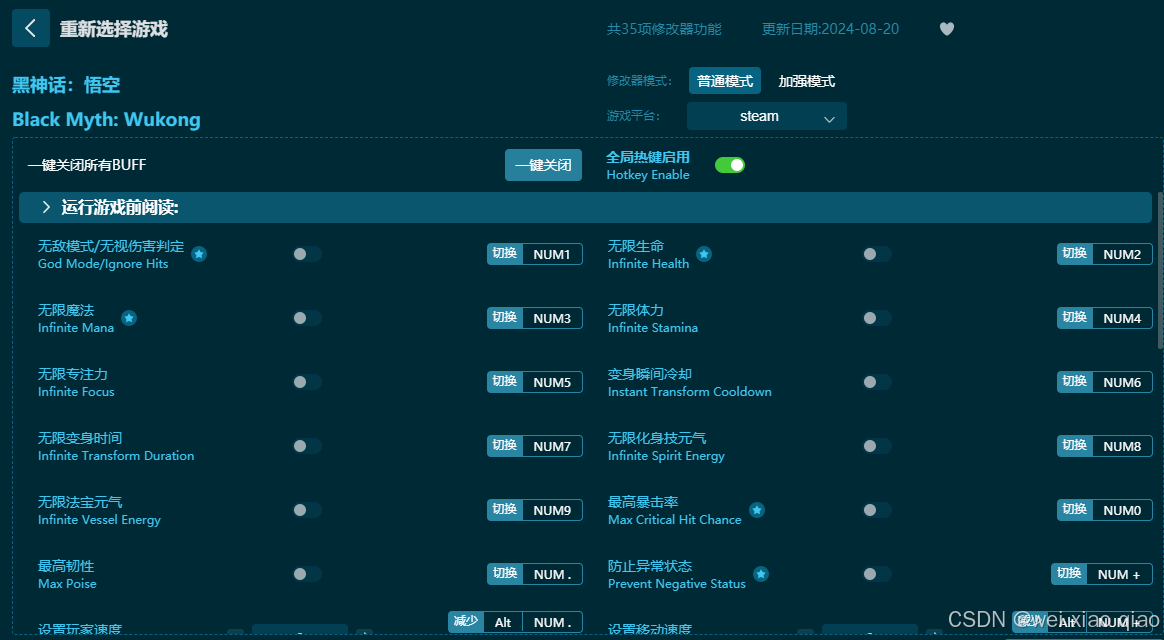Click 切换 button for NUM + hotkey
The width and height of the screenshot is (1164, 640).
1069,574
